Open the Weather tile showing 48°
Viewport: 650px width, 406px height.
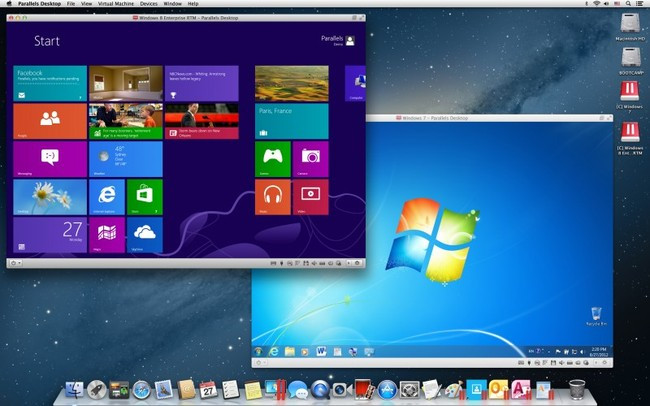[125, 158]
